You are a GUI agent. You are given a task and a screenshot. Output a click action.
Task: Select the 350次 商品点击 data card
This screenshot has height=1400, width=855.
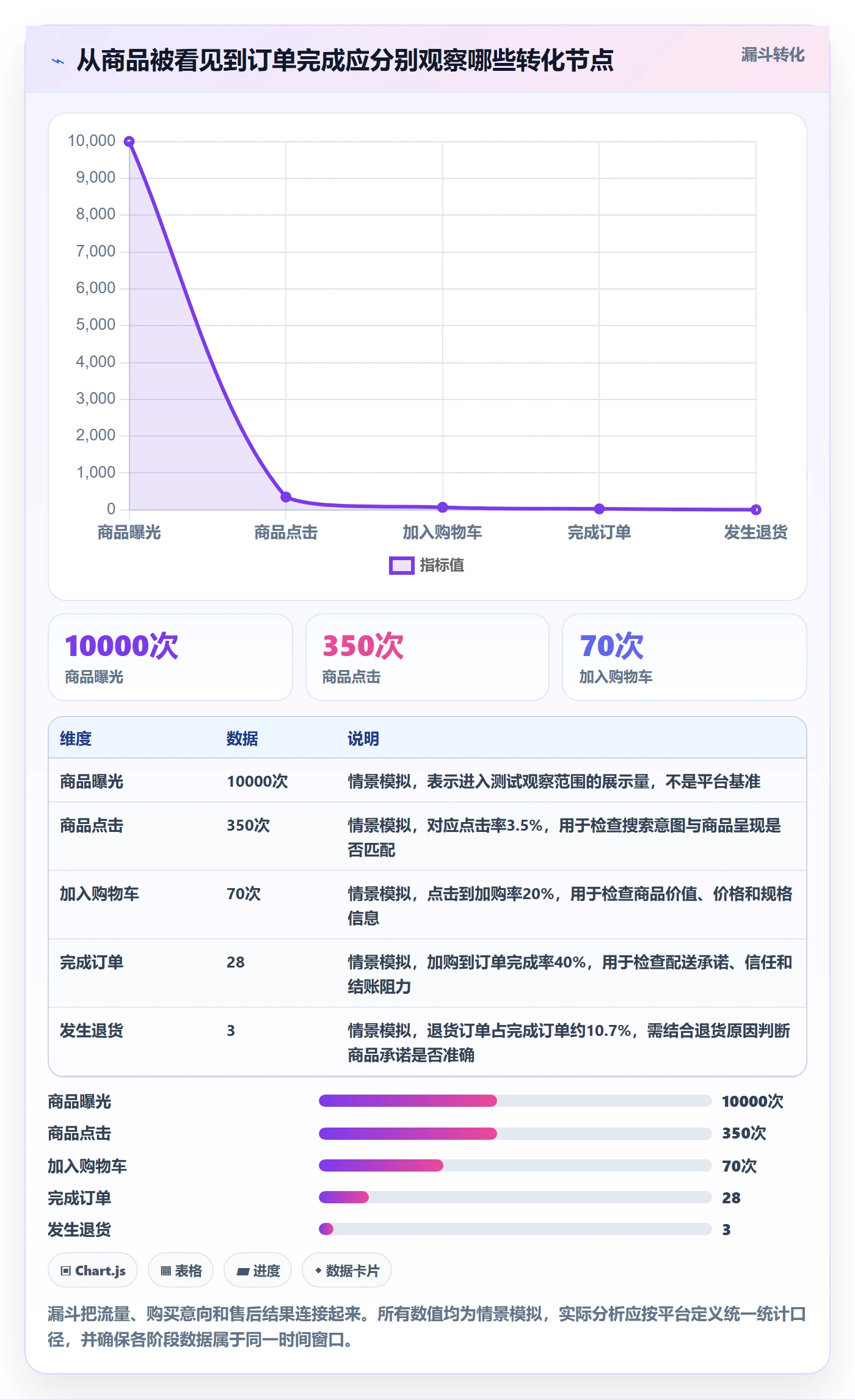click(x=428, y=657)
